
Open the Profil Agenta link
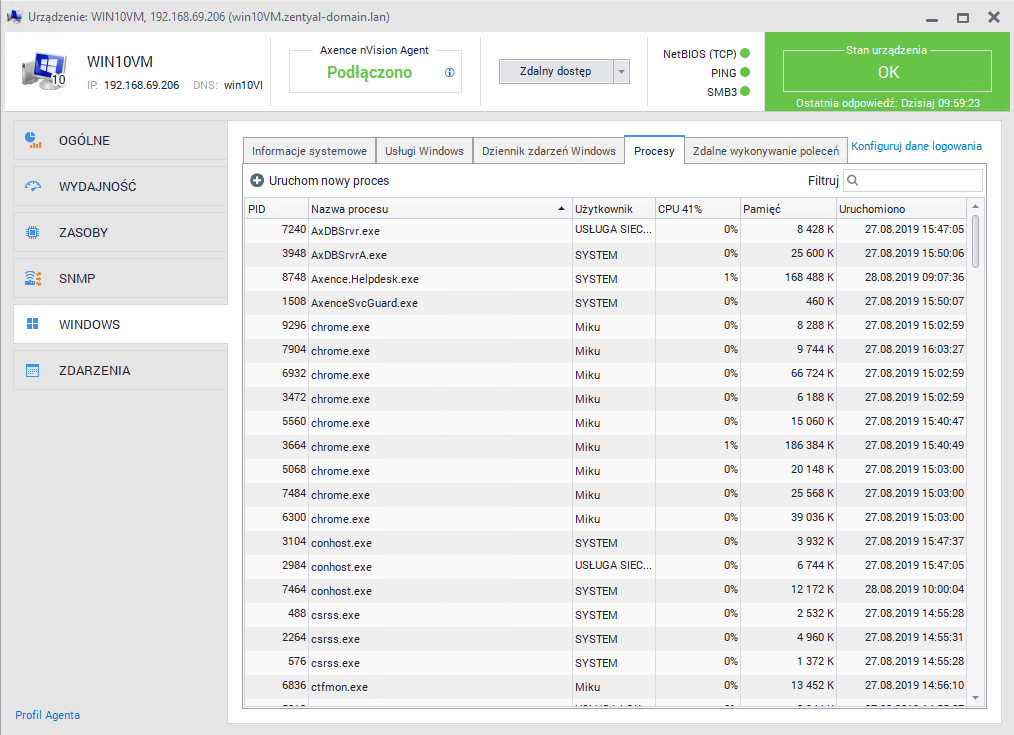pos(47,715)
